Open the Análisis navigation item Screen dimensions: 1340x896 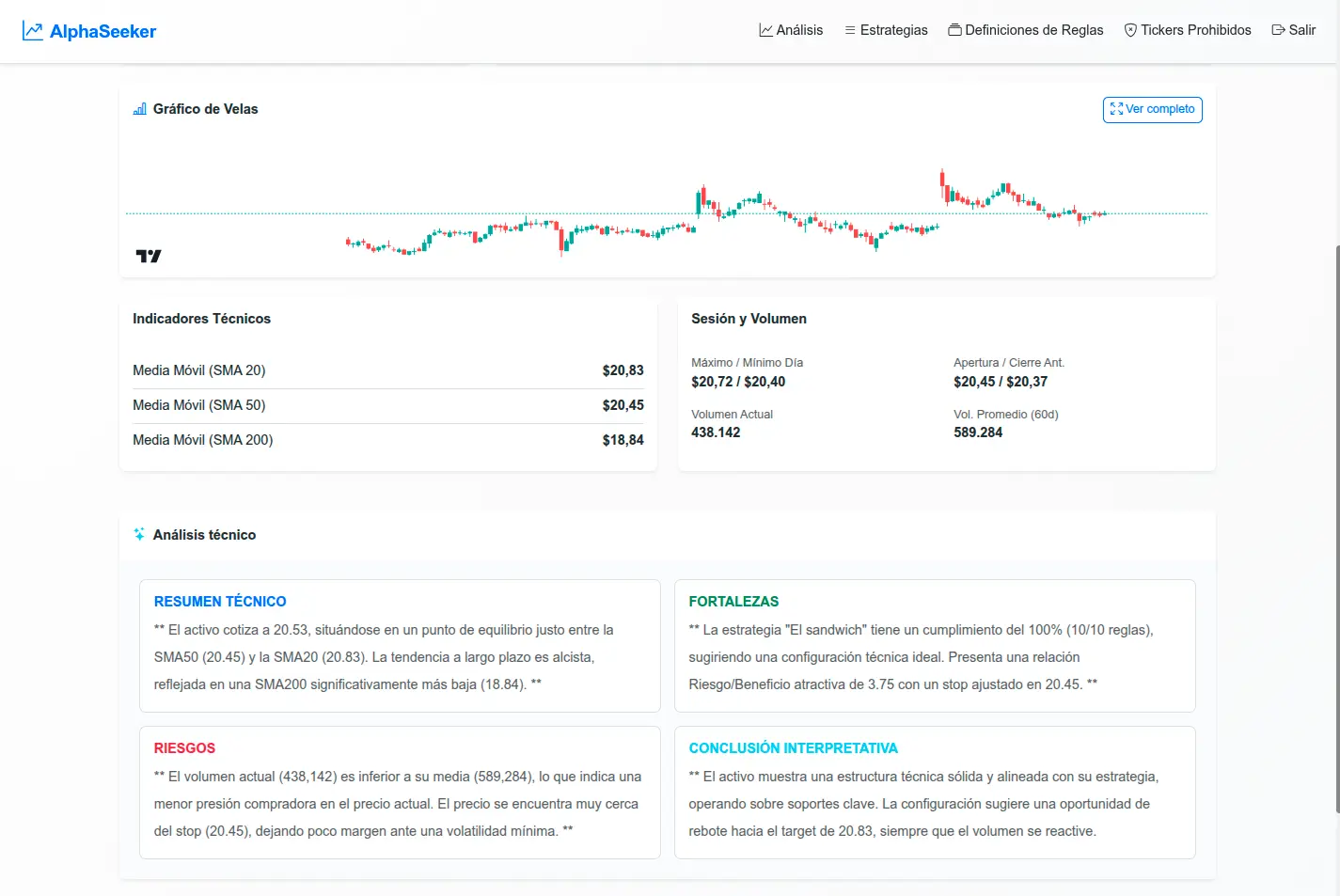click(791, 30)
